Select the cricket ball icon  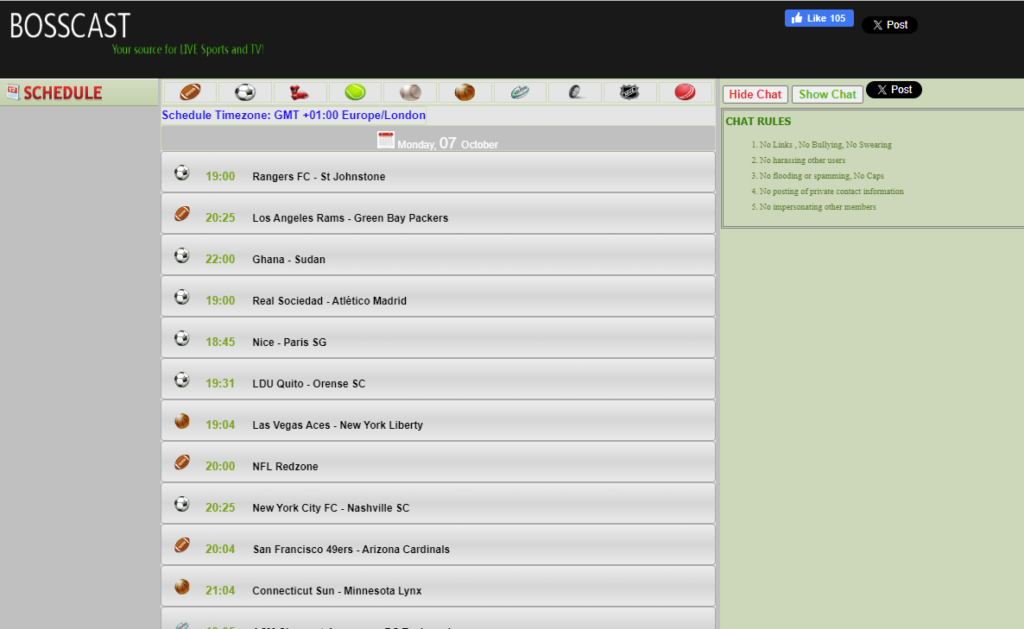(684, 92)
